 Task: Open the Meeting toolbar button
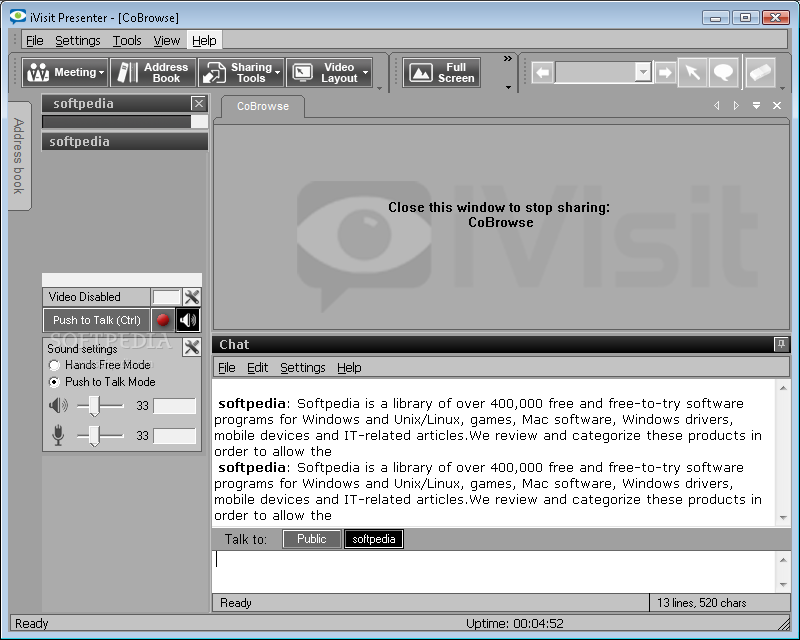pyautogui.click(x=65, y=72)
